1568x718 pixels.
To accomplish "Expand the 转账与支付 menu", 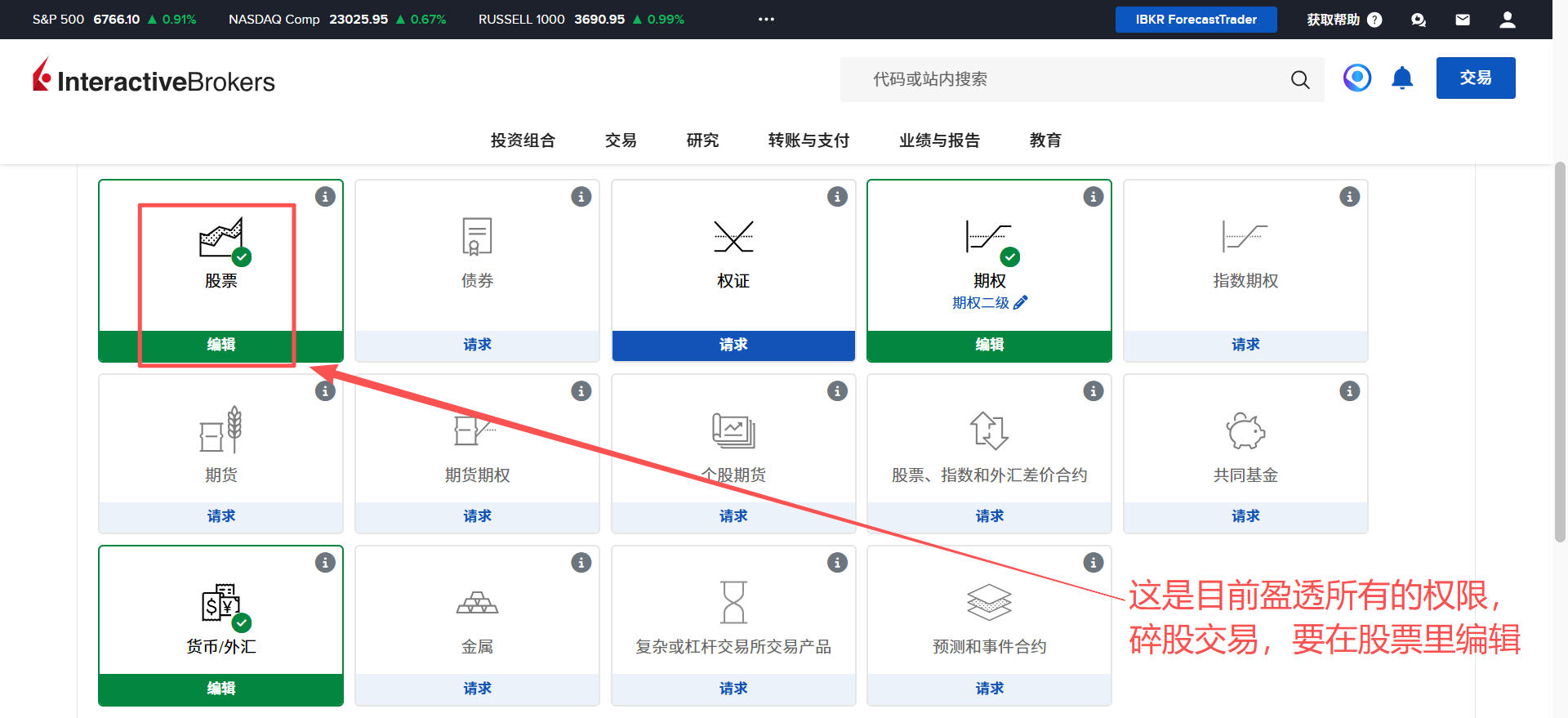I will point(808,140).
